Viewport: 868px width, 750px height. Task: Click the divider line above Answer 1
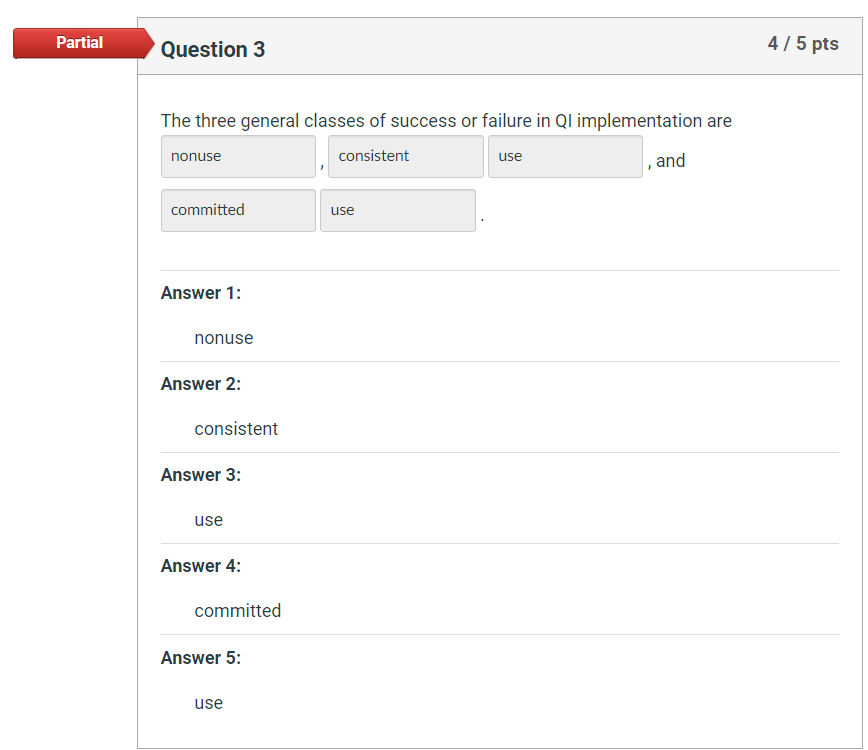[x=500, y=268]
